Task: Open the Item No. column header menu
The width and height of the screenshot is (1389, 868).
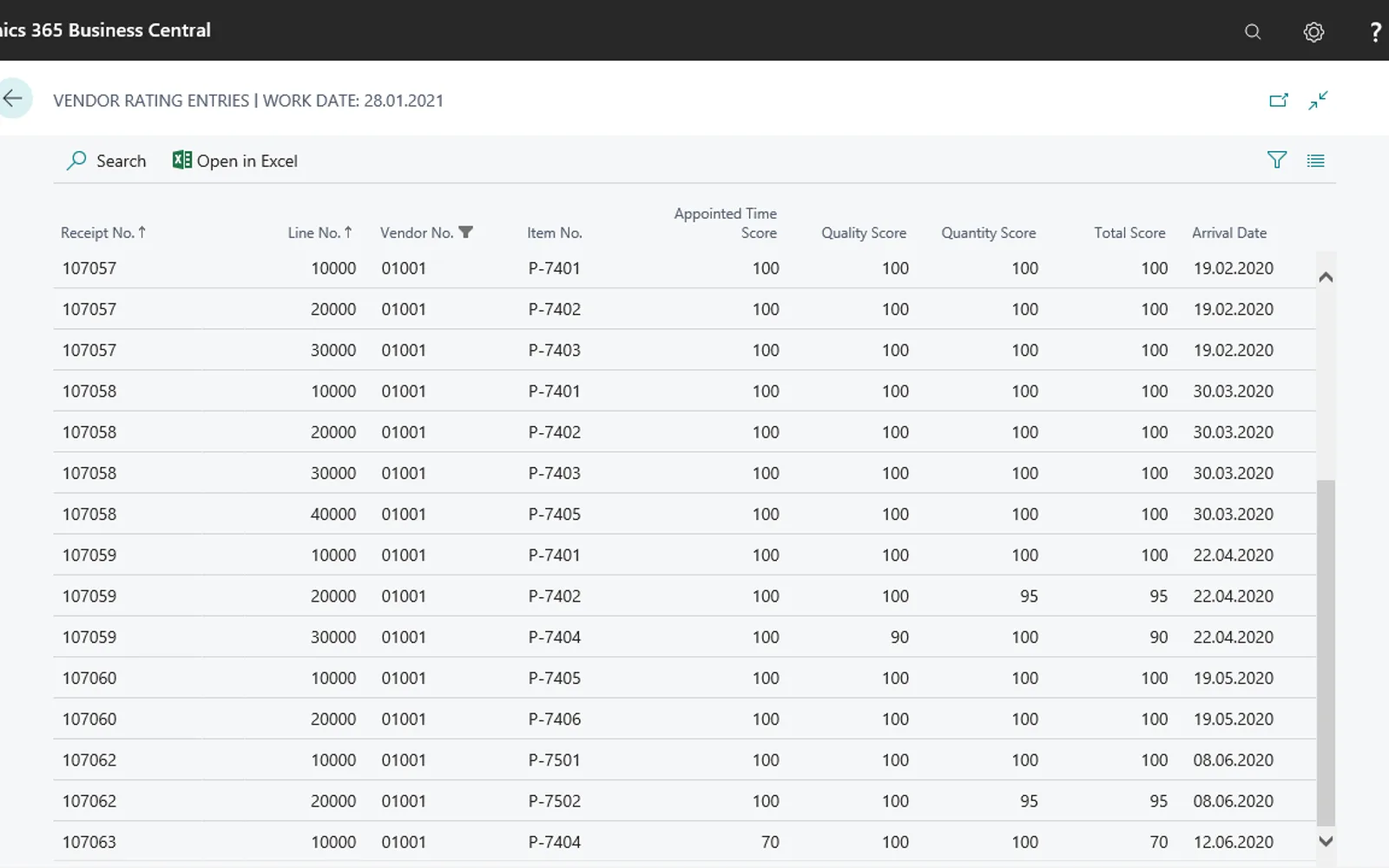Action: pyautogui.click(x=554, y=233)
